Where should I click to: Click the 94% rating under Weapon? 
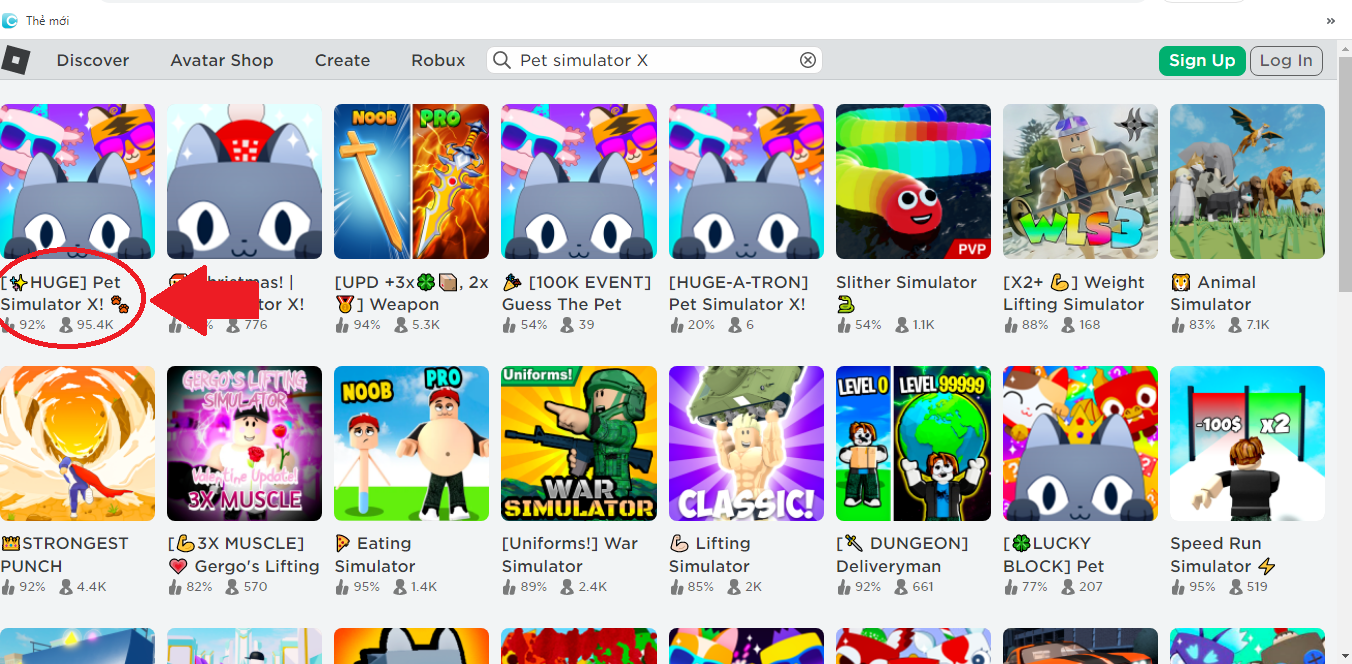(x=357, y=325)
